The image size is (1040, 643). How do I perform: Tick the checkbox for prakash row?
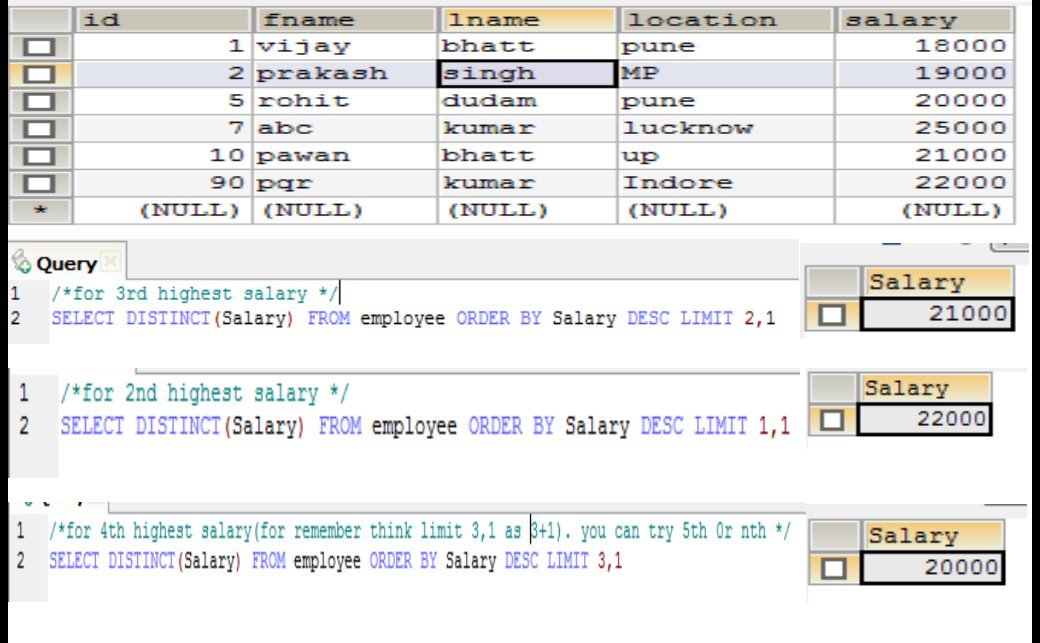[x=39, y=74]
